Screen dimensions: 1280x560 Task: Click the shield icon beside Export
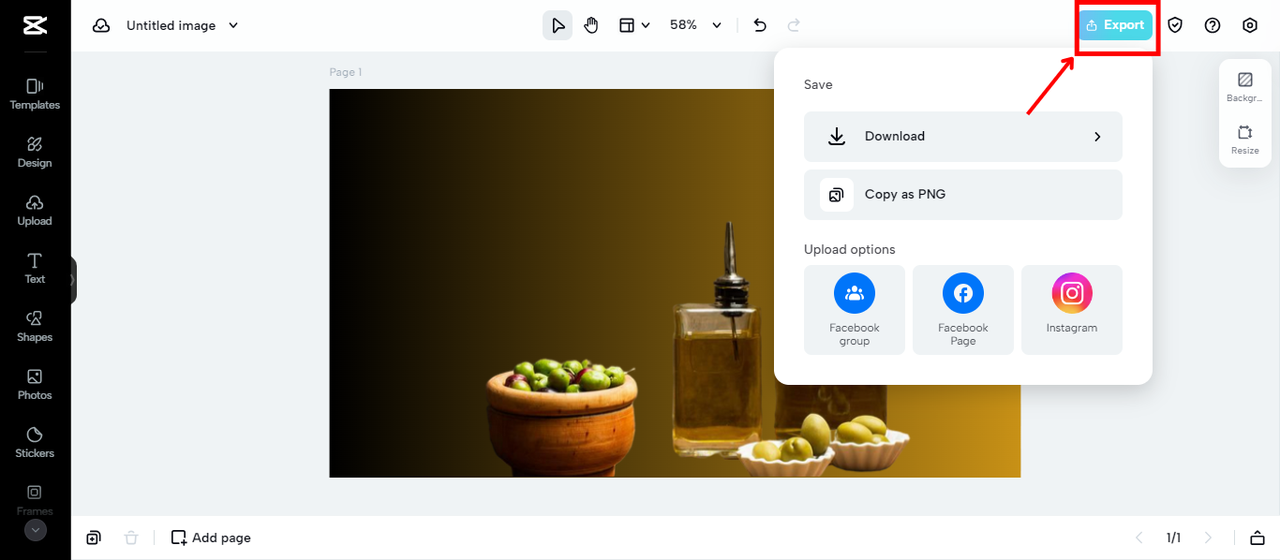pyautogui.click(x=1175, y=25)
